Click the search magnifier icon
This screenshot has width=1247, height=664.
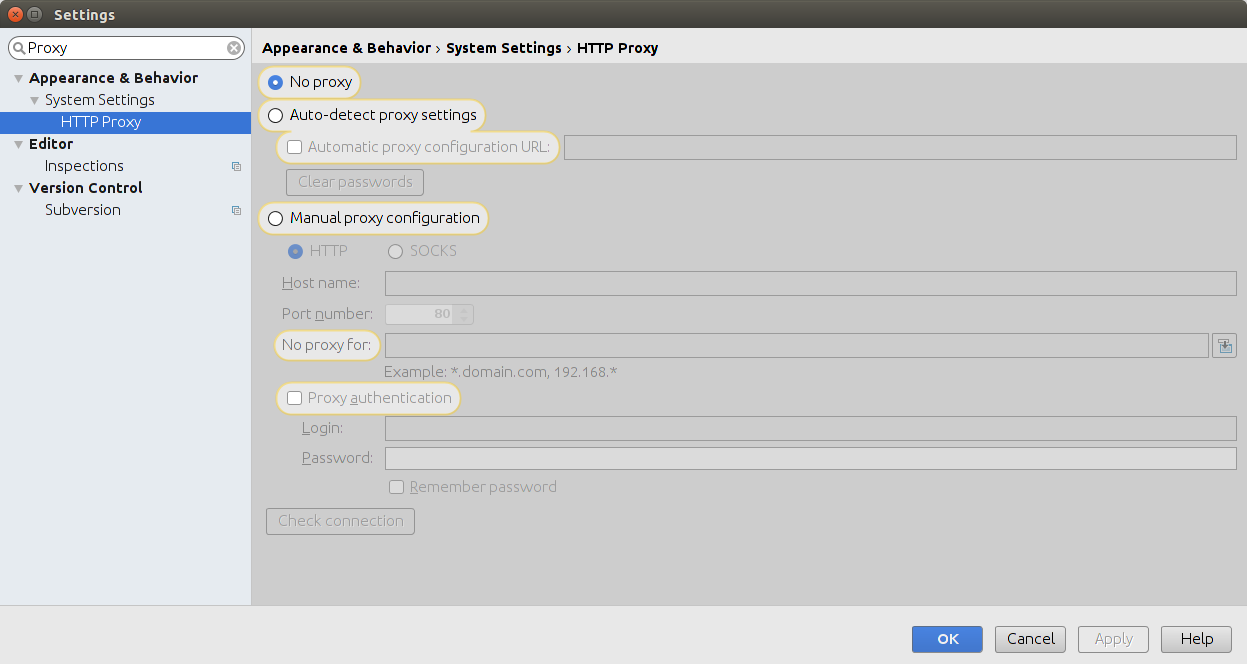(x=18, y=48)
